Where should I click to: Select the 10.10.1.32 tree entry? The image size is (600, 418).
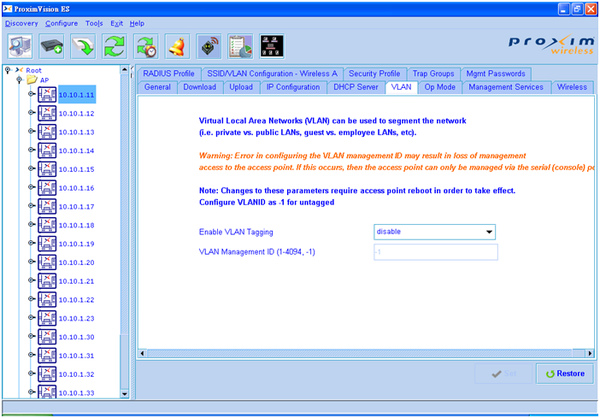click(x=76, y=374)
